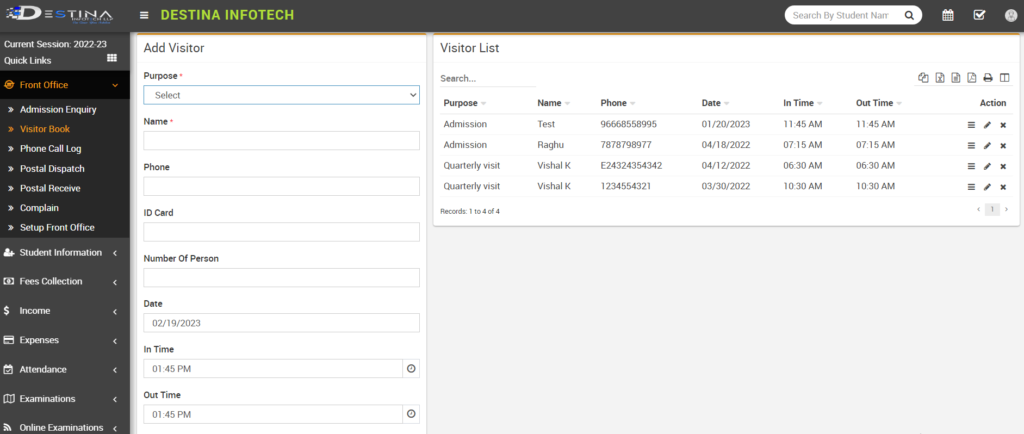The image size is (1024, 434).
Task: Delete the Test visitor record
Action: click(1003, 125)
